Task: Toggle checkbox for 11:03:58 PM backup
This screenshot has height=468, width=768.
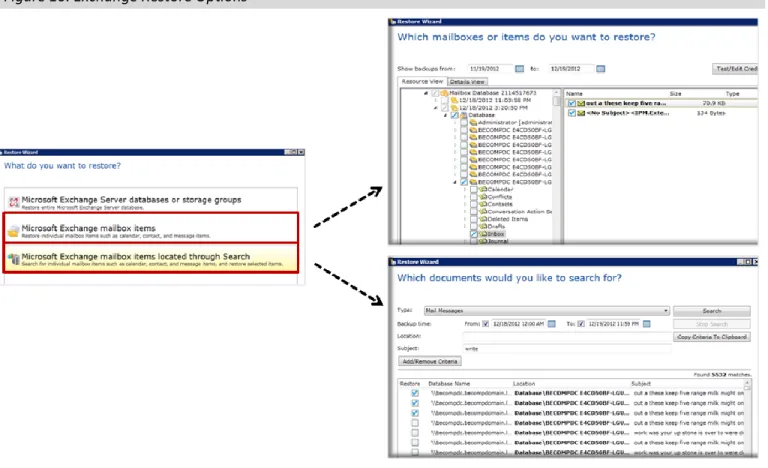Action: [x=444, y=100]
